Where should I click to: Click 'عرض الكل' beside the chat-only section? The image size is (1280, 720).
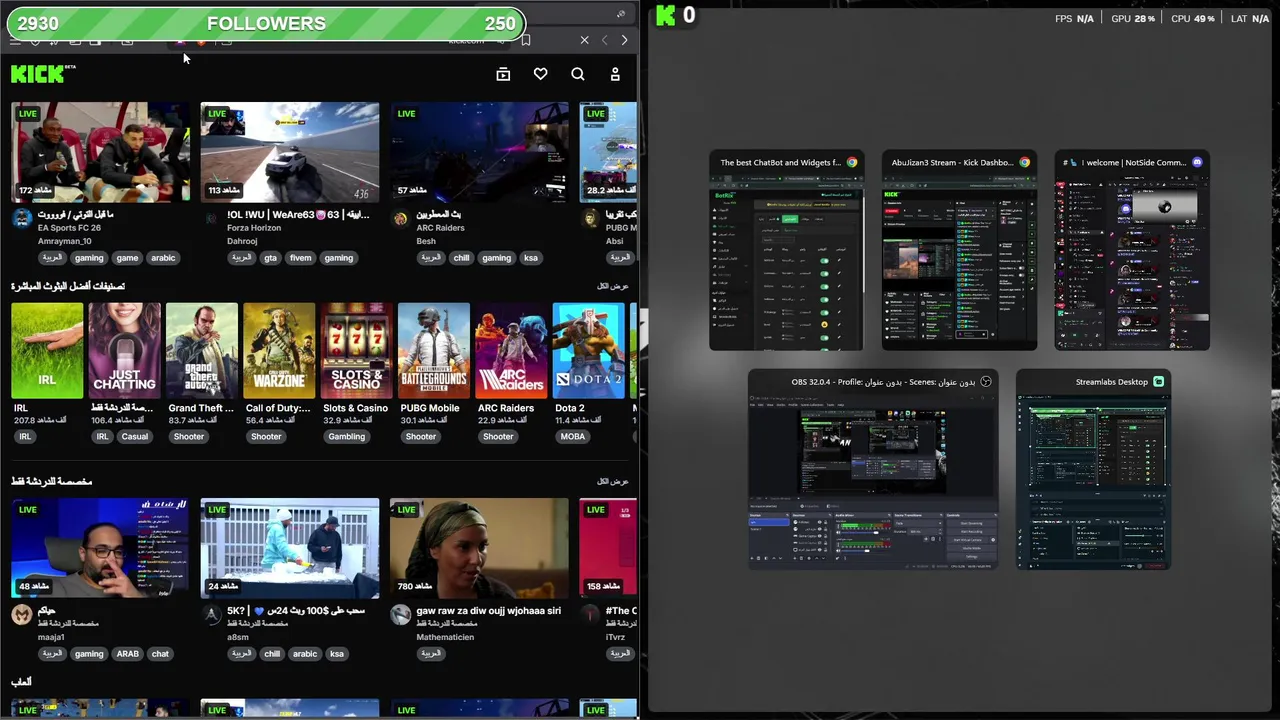tap(613, 482)
